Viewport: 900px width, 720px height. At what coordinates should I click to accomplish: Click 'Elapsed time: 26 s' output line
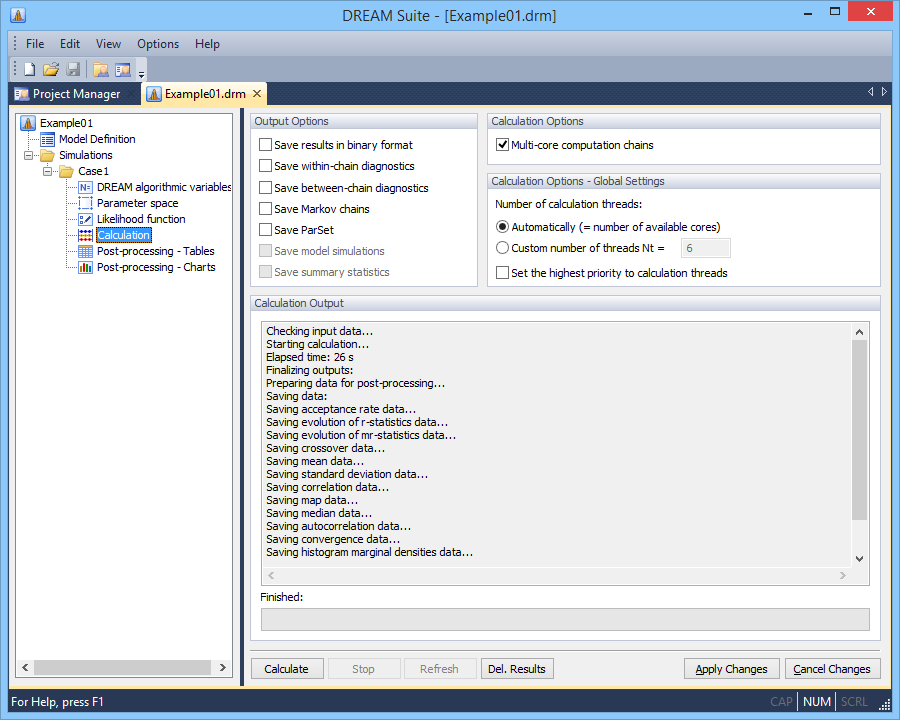310,357
